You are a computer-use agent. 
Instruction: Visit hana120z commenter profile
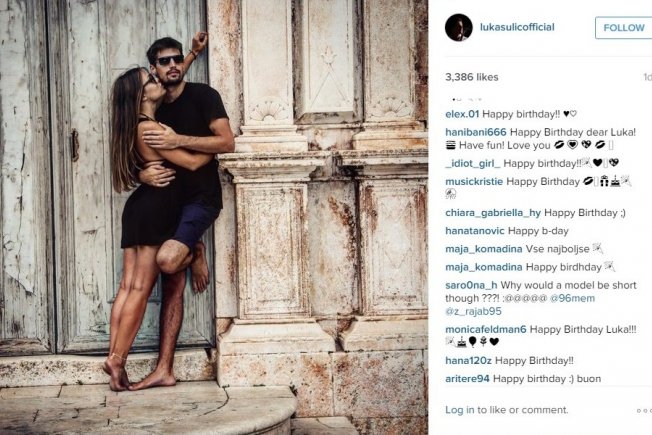[x=468, y=361]
